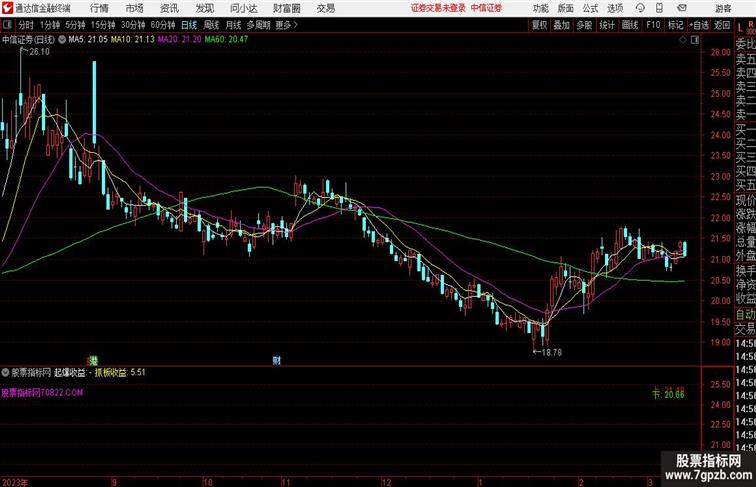
Task: Click the diamond icon at chart corner
Action: pyautogui.click(x=683, y=40)
